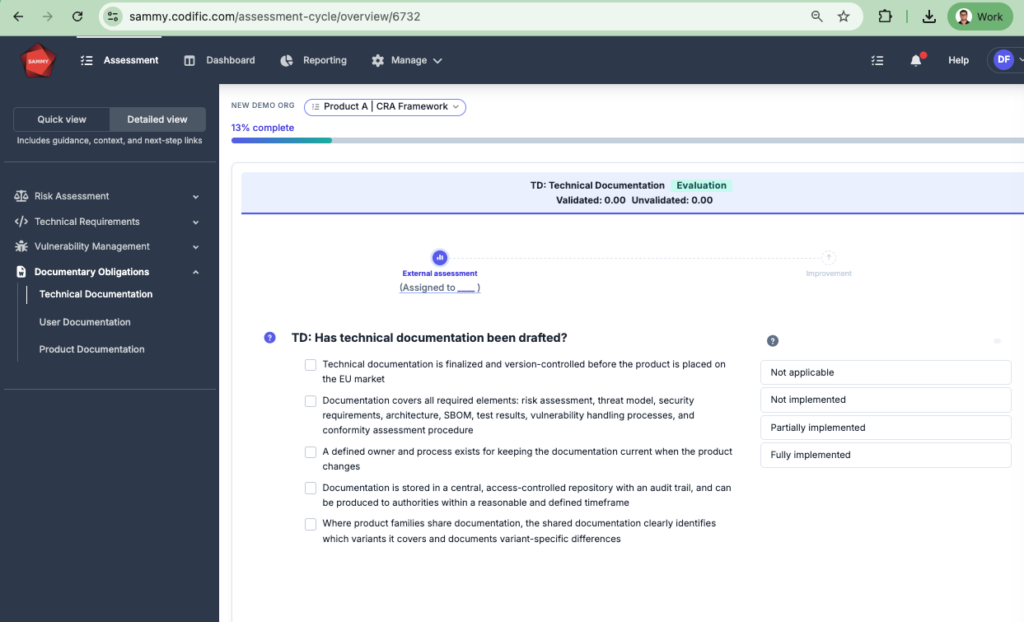Check 'Documentation covers all required elements' box
1024x622 pixels.
310,401
